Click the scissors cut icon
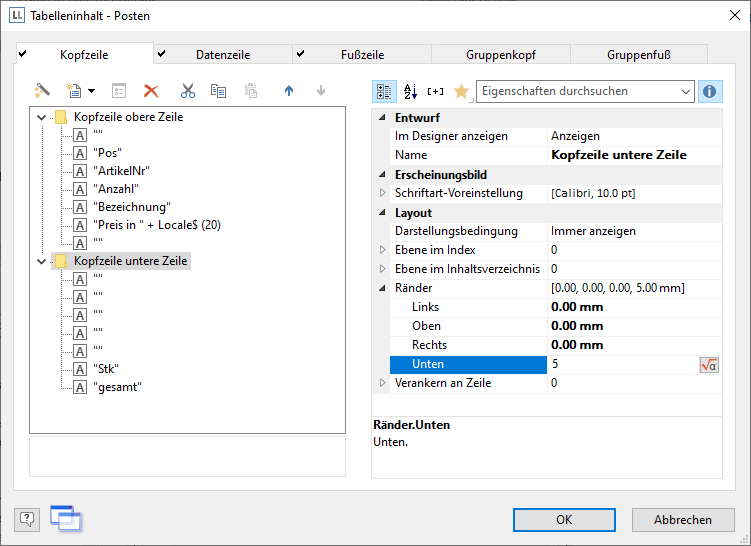The width and height of the screenshot is (751, 546). pyautogui.click(x=187, y=91)
